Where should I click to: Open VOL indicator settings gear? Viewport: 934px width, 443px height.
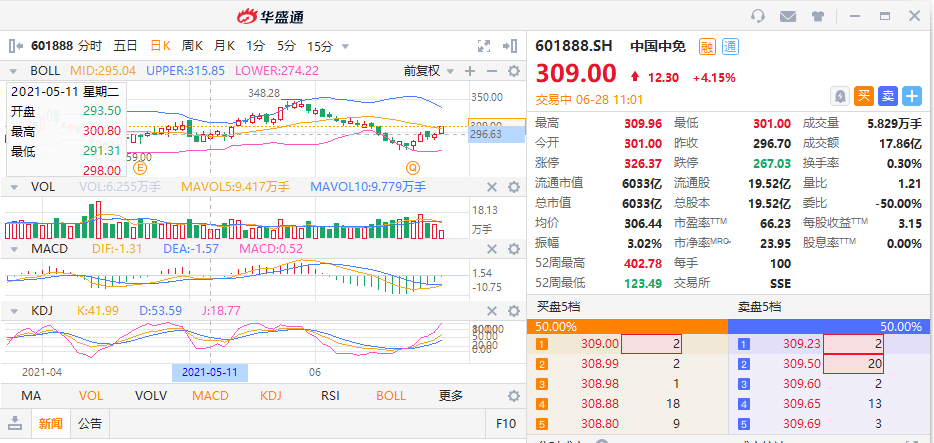pyautogui.click(x=513, y=188)
